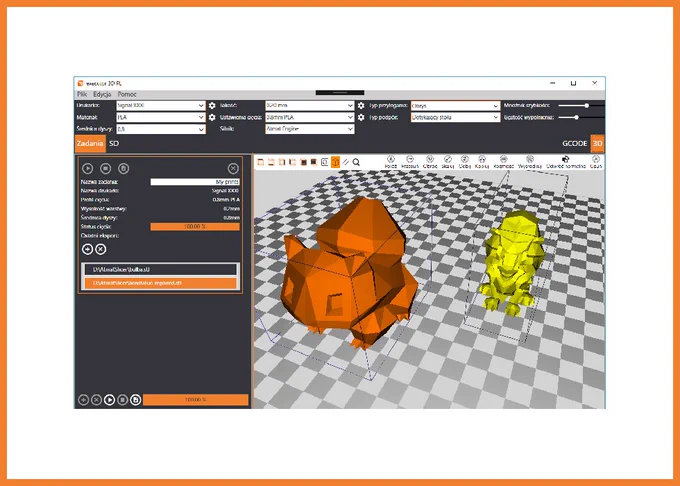Select the first file row in model list
The image size is (680, 486).
tap(160, 269)
